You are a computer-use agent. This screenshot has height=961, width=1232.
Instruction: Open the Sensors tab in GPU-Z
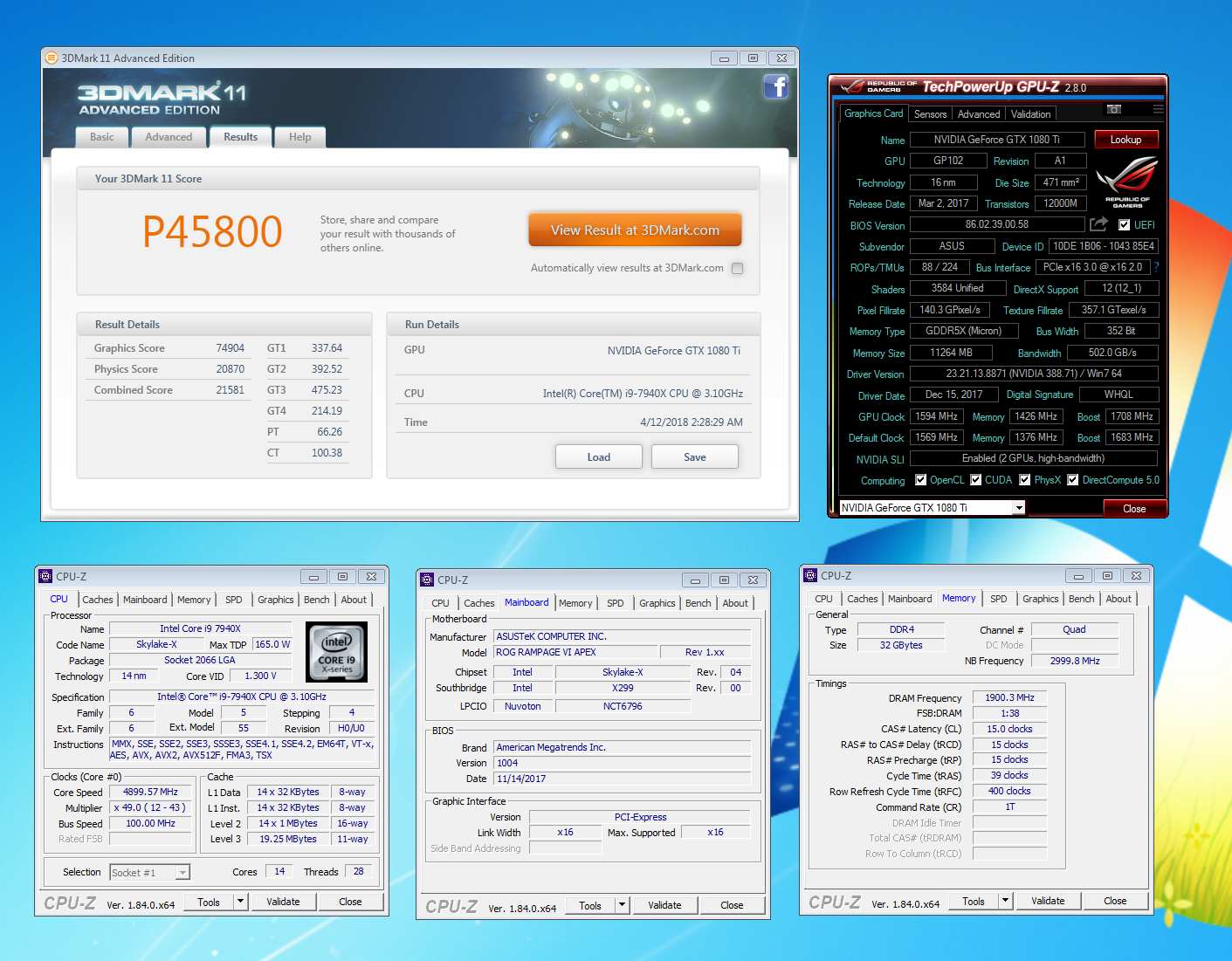(x=931, y=114)
